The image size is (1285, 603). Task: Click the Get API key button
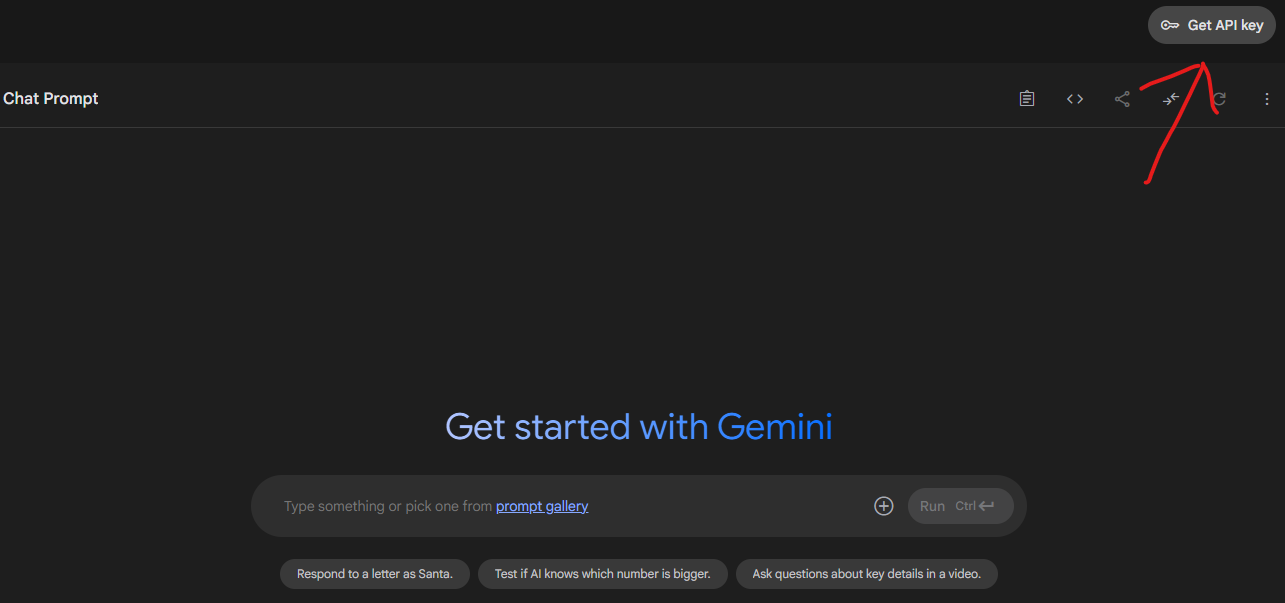point(1212,25)
